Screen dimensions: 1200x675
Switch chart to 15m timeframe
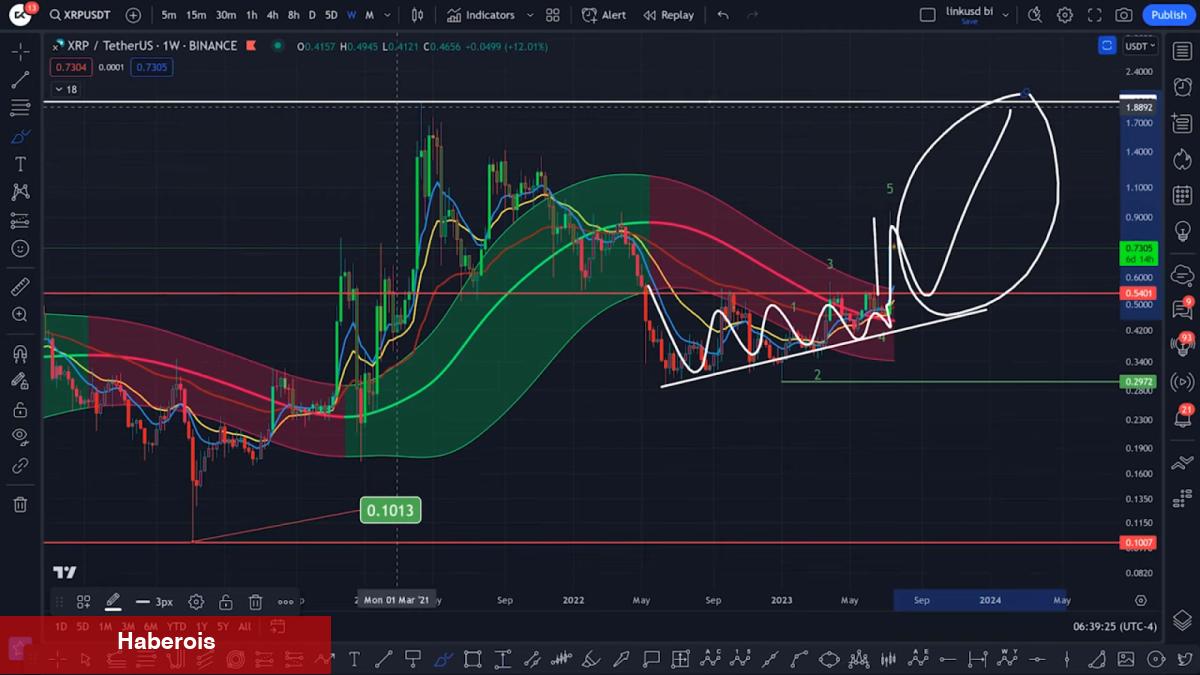(196, 15)
